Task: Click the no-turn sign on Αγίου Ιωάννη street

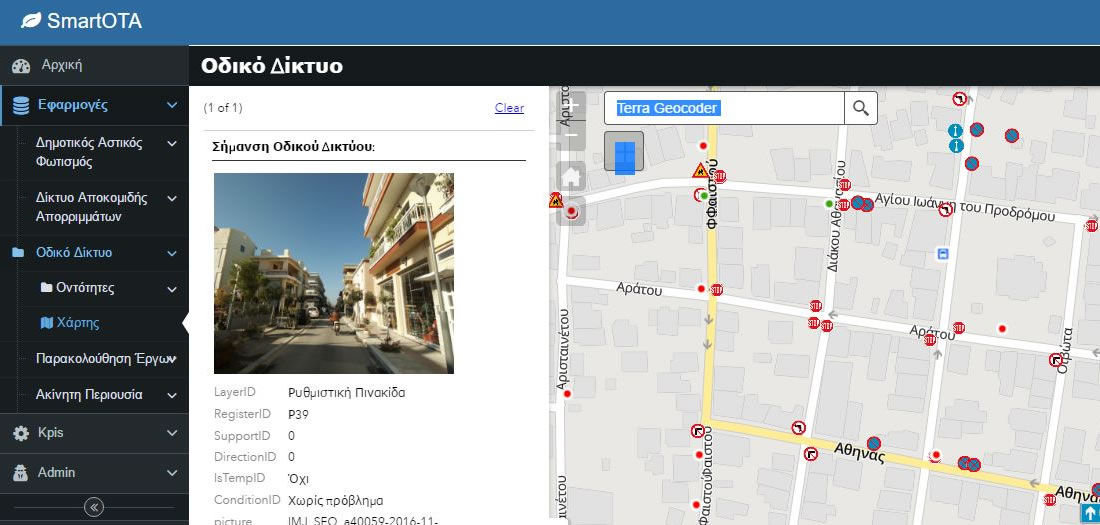Action: tap(945, 209)
